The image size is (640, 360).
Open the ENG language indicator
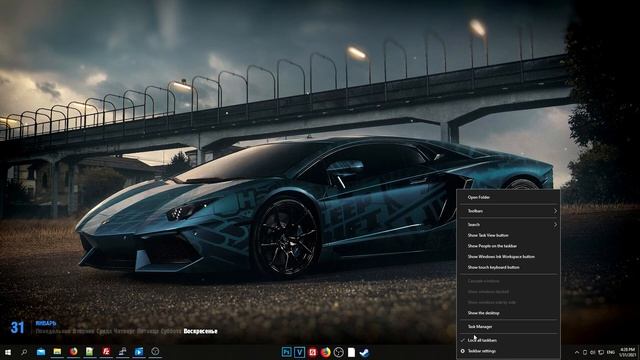tap(611, 352)
